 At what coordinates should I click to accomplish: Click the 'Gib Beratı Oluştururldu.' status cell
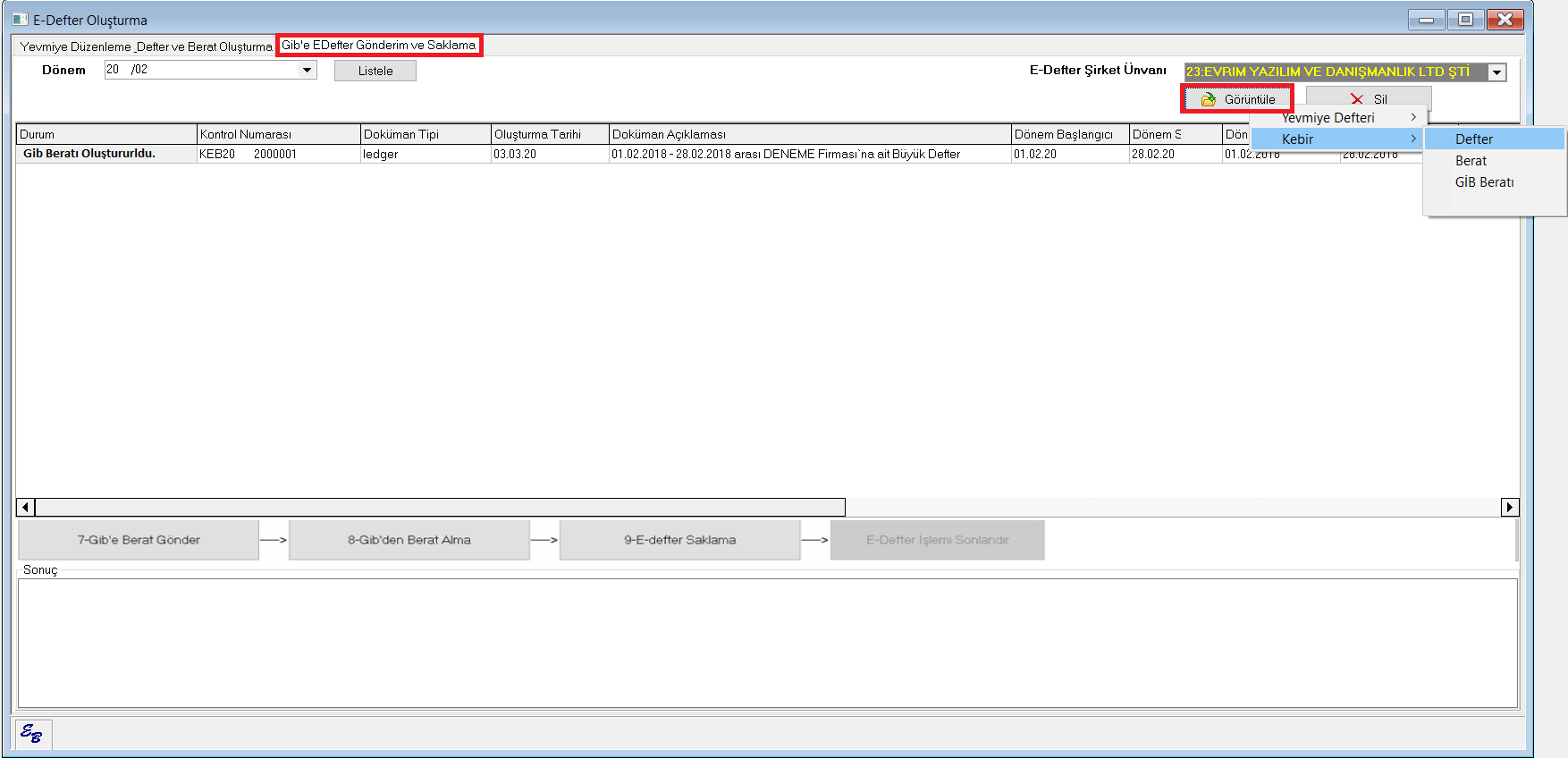106,154
